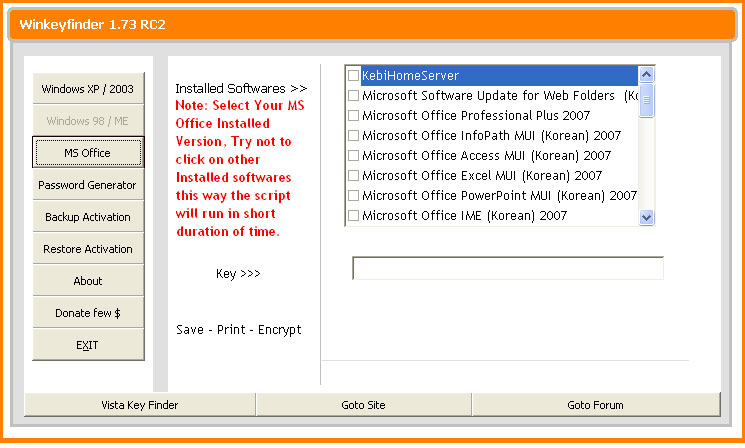Check the KebiHomeServer checkbox
745x448 pixels.
(353, 76)
